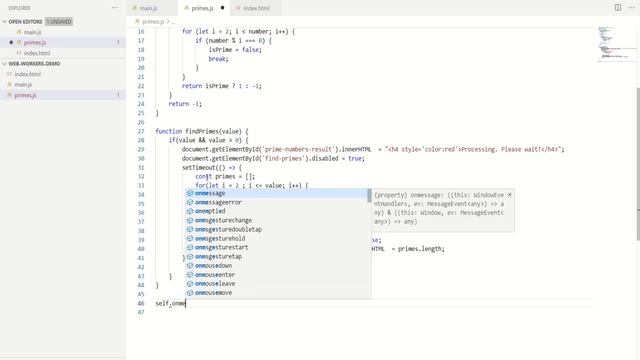The width and height of the screenshot is (640, 360).
Task: Click 'isPrime = false;' on line 18
Action: 235,50
